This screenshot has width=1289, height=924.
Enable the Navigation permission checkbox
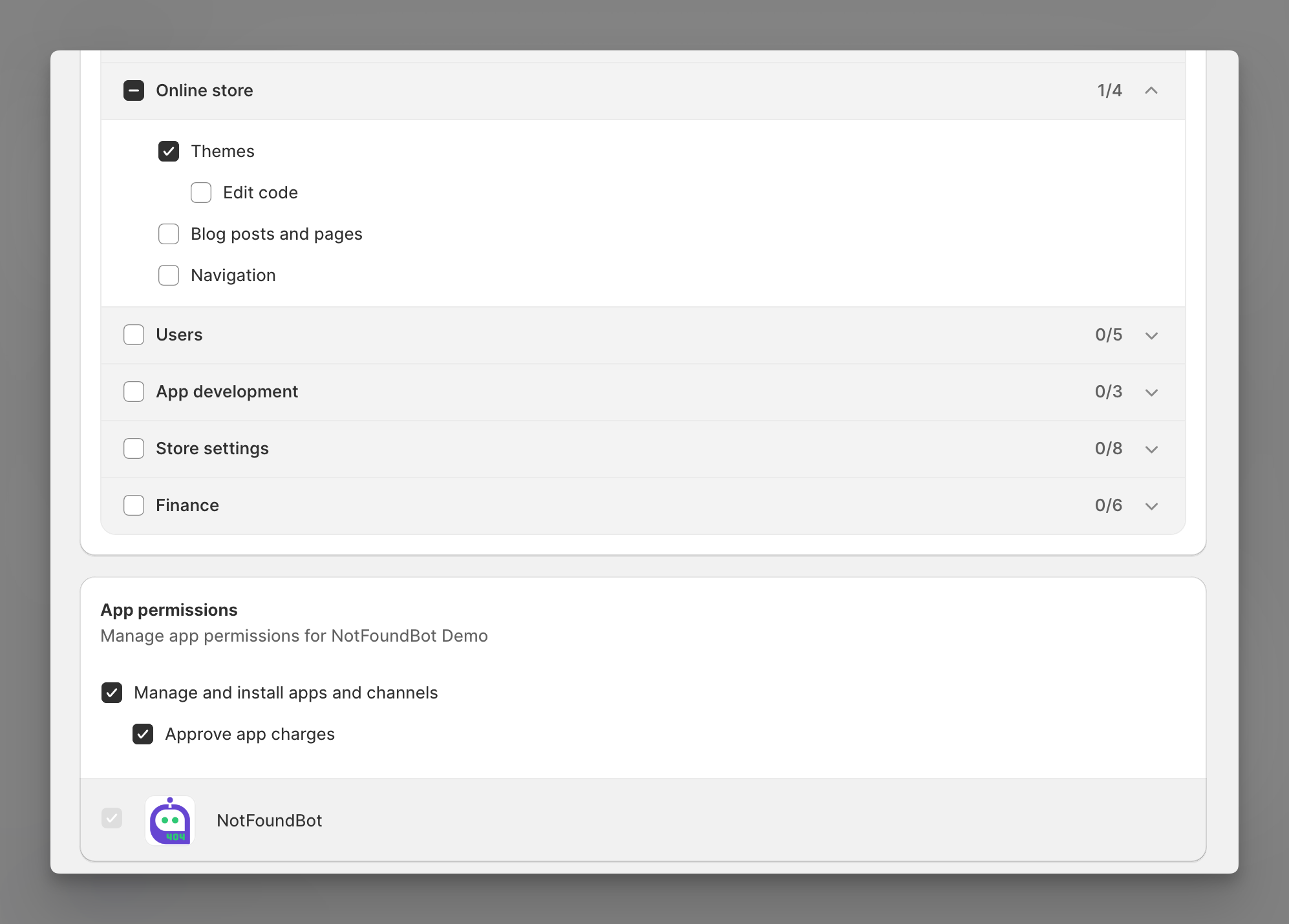tap(169, 275)
